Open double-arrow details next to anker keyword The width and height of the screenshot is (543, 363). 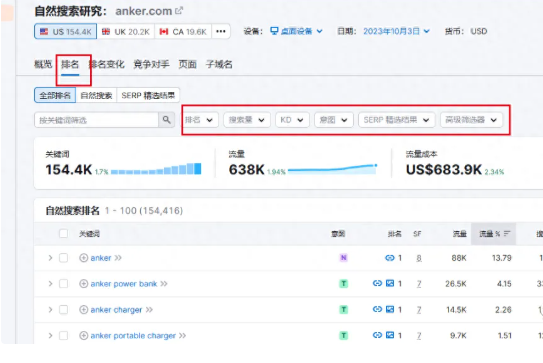click(118, 258)
